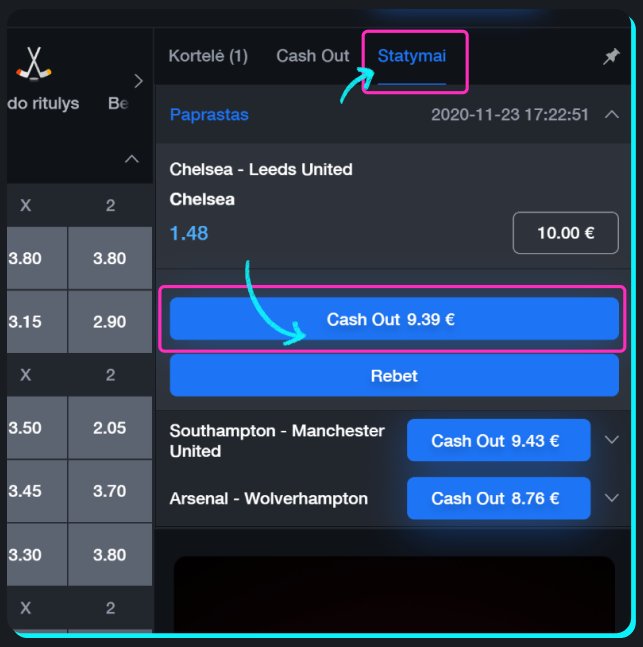The image size is (643, 647).
Task: Click the Chelsea - Leeds United match title
Action: (x=261, y=169)
